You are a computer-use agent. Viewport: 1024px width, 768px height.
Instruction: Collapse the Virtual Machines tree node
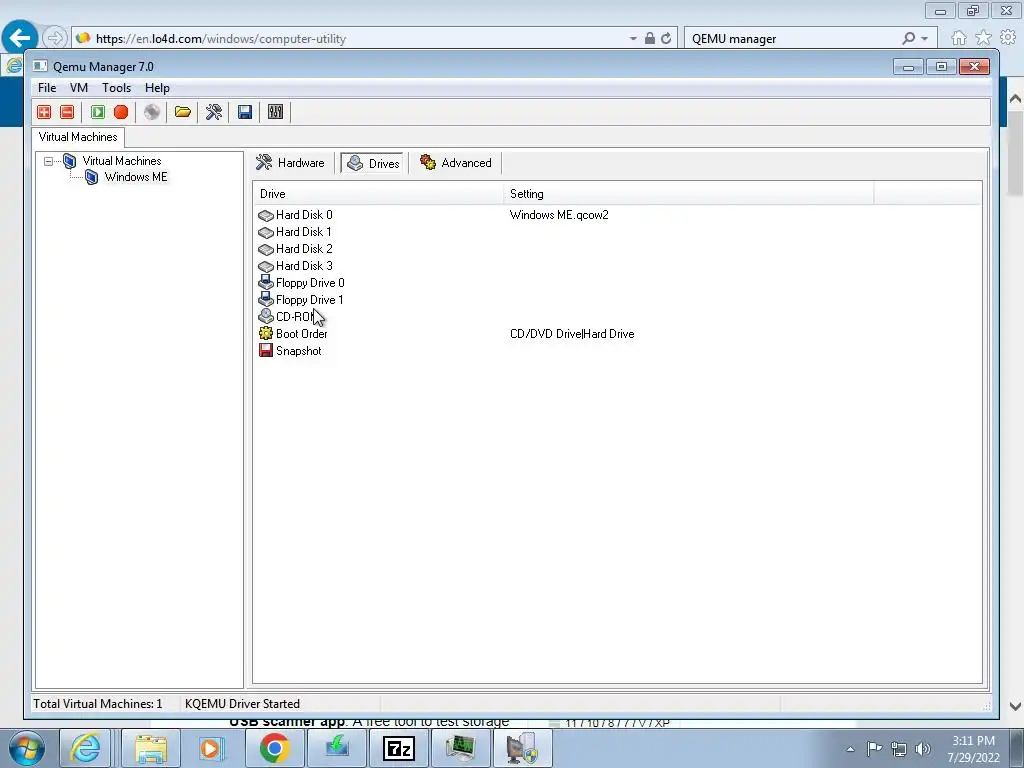[48, 161]
